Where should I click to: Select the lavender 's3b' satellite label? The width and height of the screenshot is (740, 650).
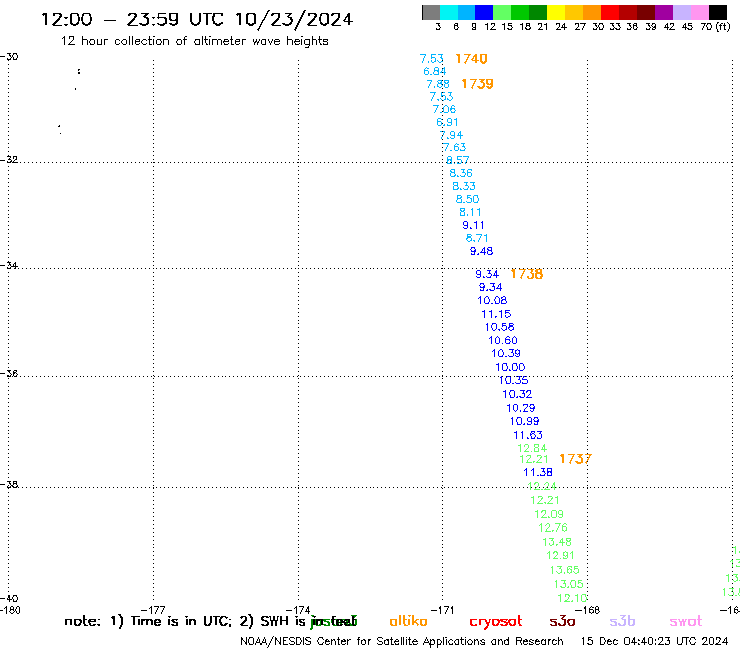(x=622, y=621)
